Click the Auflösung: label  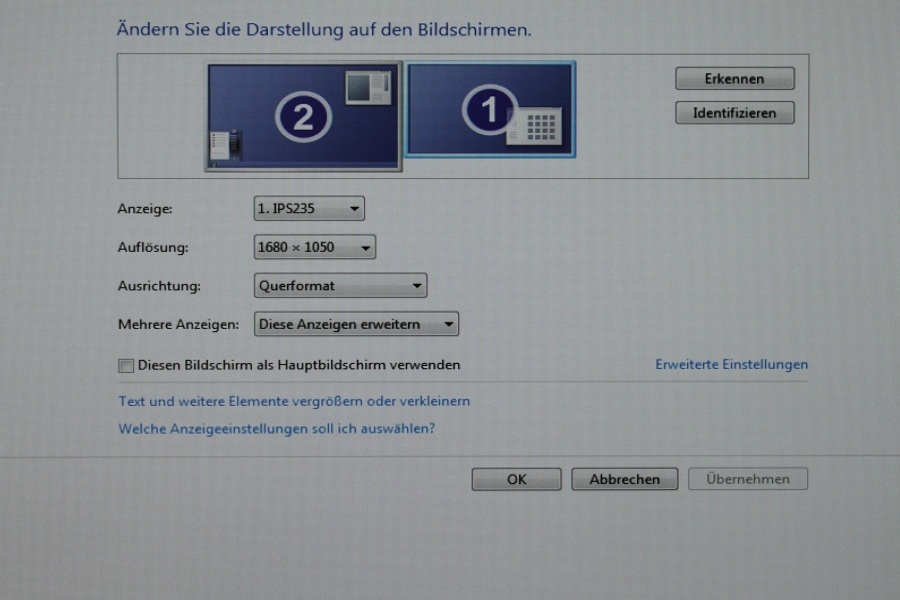153,247
